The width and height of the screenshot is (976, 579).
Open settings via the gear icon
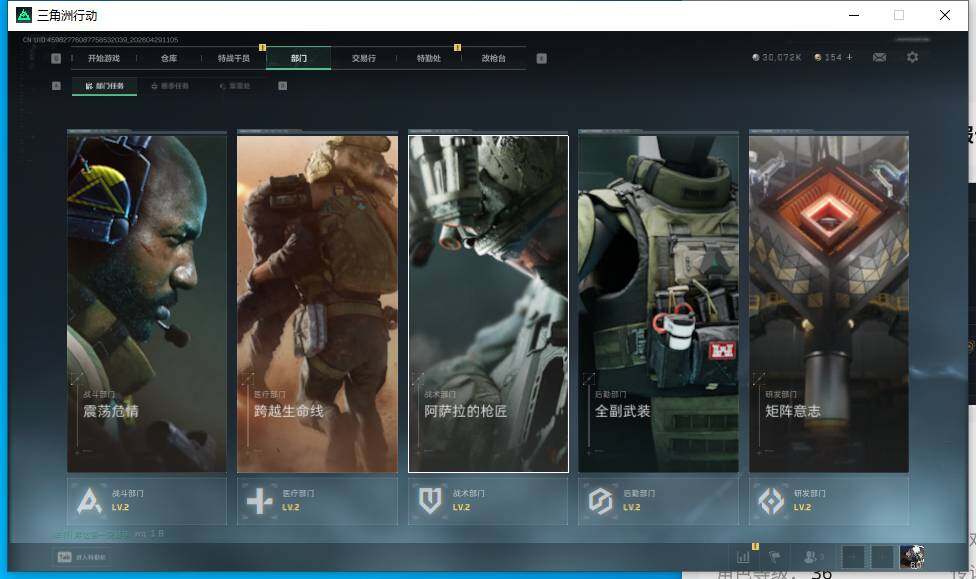click(912, 58)
